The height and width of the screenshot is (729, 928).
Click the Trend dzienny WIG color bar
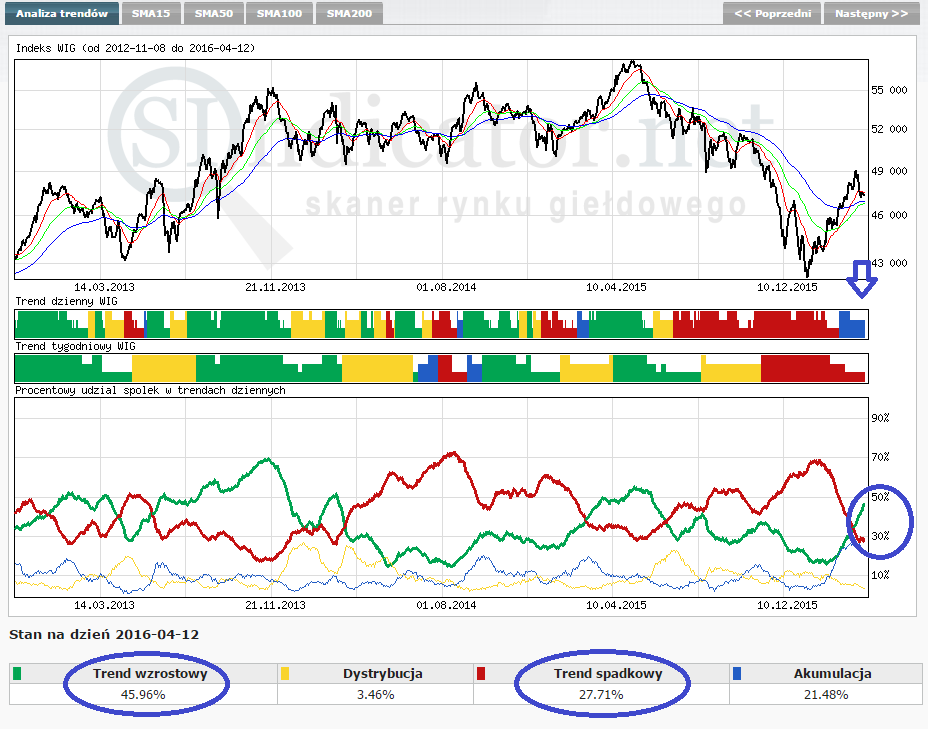point(440,324)
